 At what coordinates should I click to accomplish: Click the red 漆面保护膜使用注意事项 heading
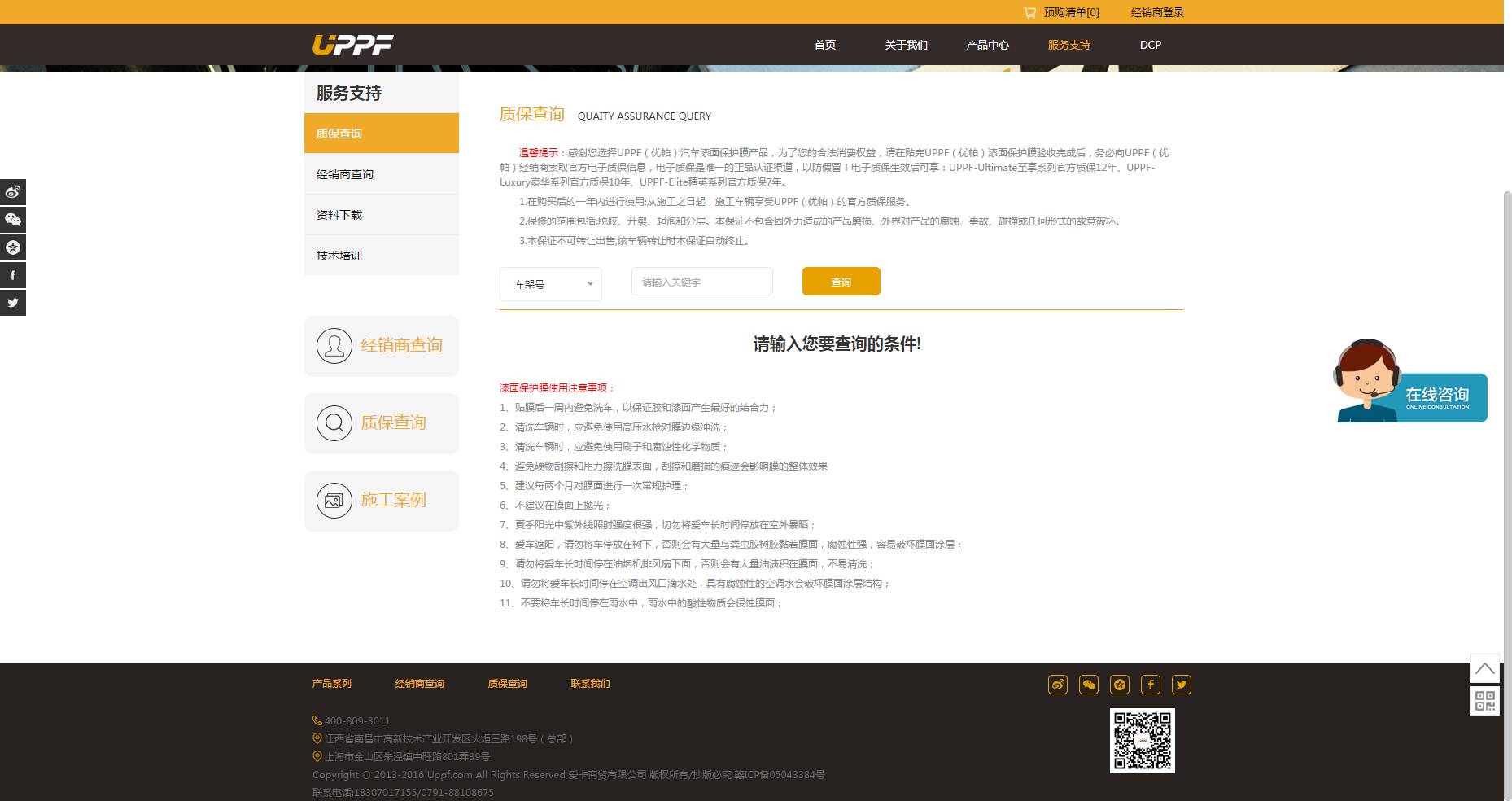click(558, 387)
